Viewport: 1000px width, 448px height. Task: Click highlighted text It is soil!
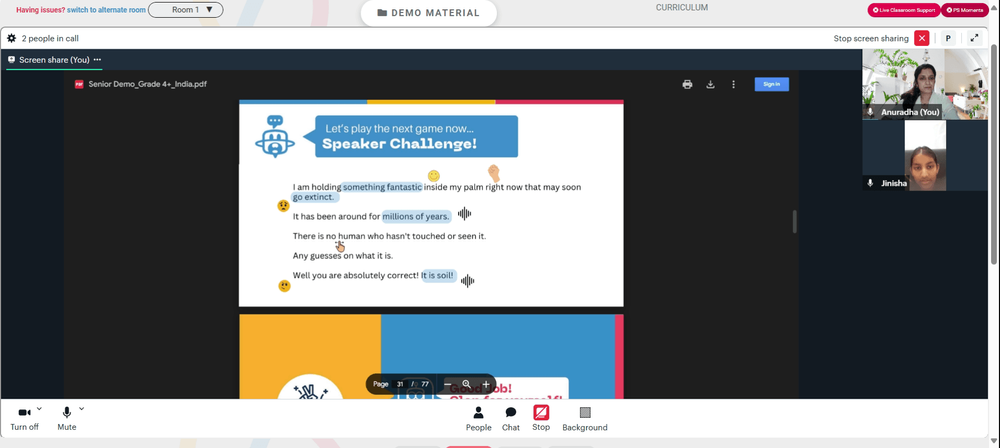438,275
